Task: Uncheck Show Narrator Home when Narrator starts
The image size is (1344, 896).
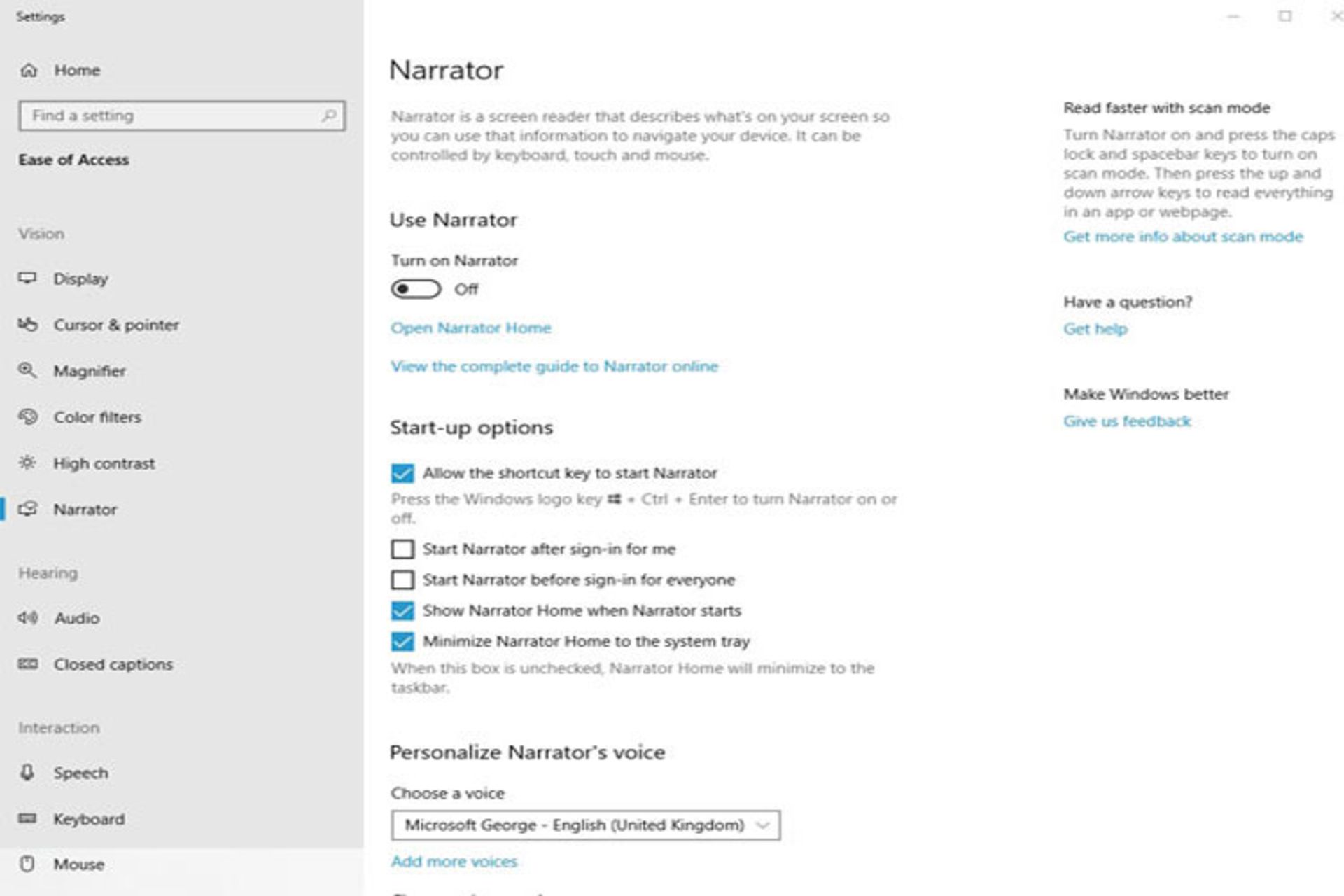Action: (x=402, y=610)
